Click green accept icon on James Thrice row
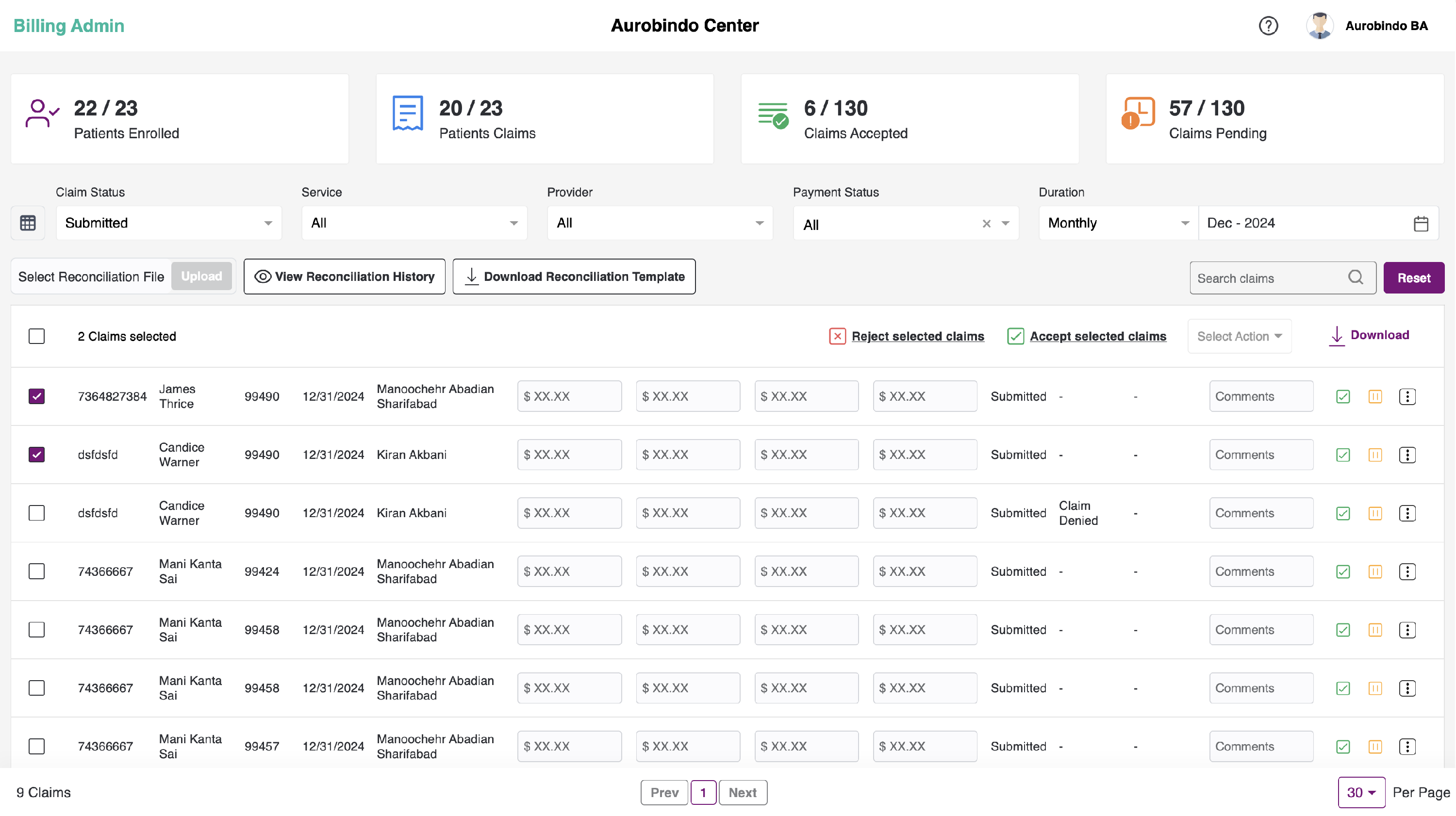 coord(1343,397)
